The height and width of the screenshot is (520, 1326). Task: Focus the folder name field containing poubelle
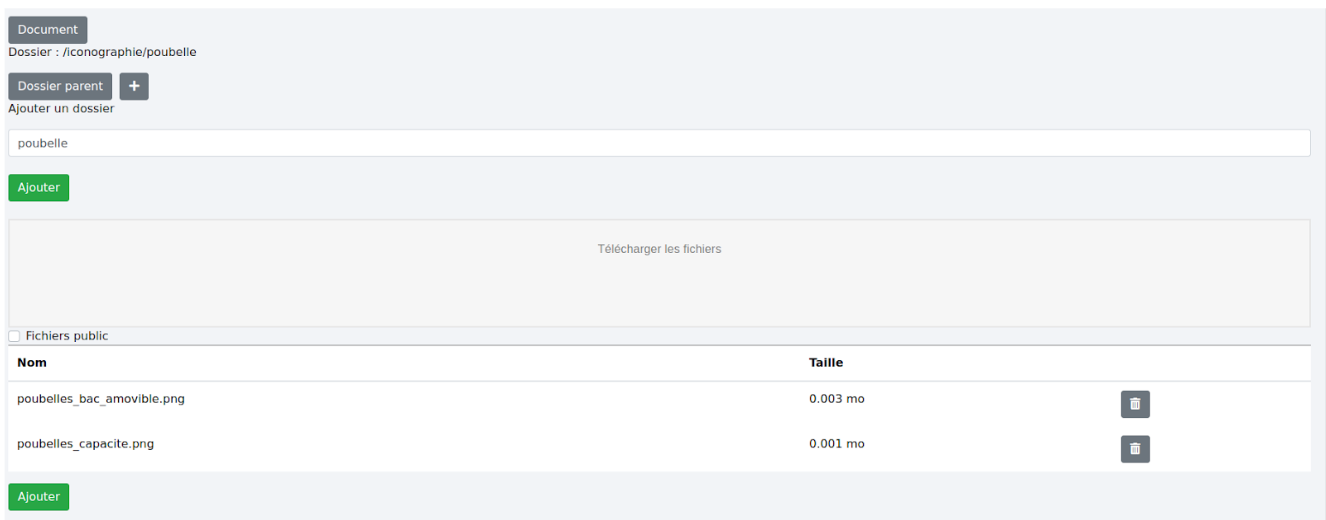659,143
